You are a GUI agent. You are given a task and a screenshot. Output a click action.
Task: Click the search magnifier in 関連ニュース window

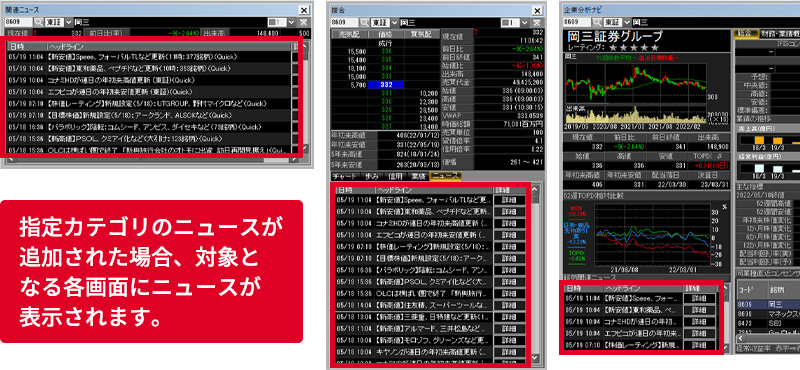(x=39, y=22)
